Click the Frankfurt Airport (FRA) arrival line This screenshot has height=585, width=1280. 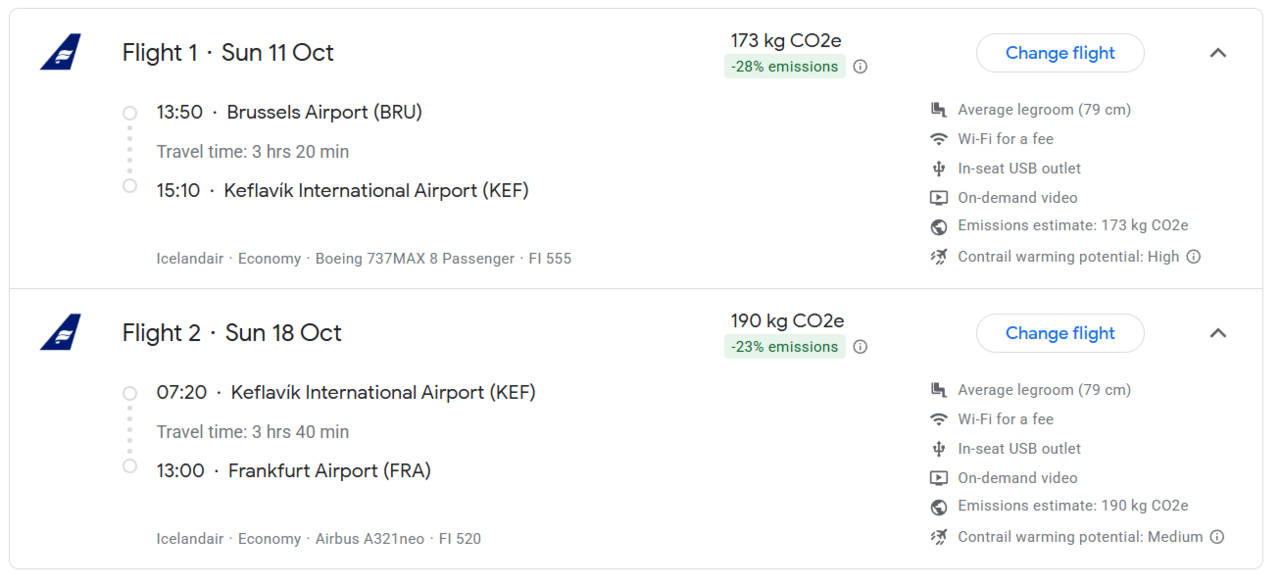point(294,471)
